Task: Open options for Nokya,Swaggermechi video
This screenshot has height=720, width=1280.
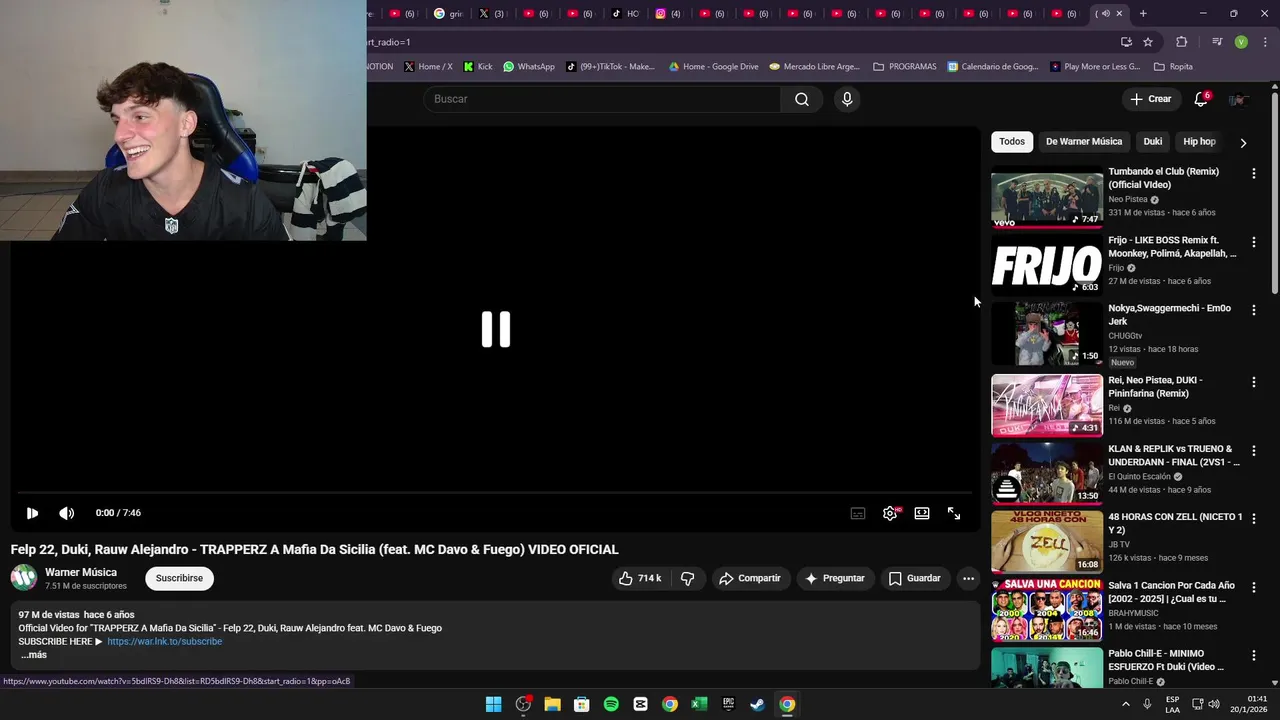Action: [x=1254, y=310]
